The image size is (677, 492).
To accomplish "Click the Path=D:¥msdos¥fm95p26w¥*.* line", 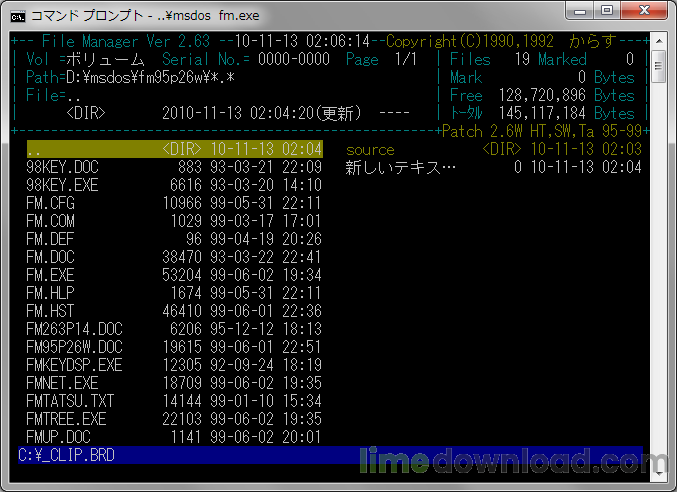I will pyautogui.click(x=130, y=78).
